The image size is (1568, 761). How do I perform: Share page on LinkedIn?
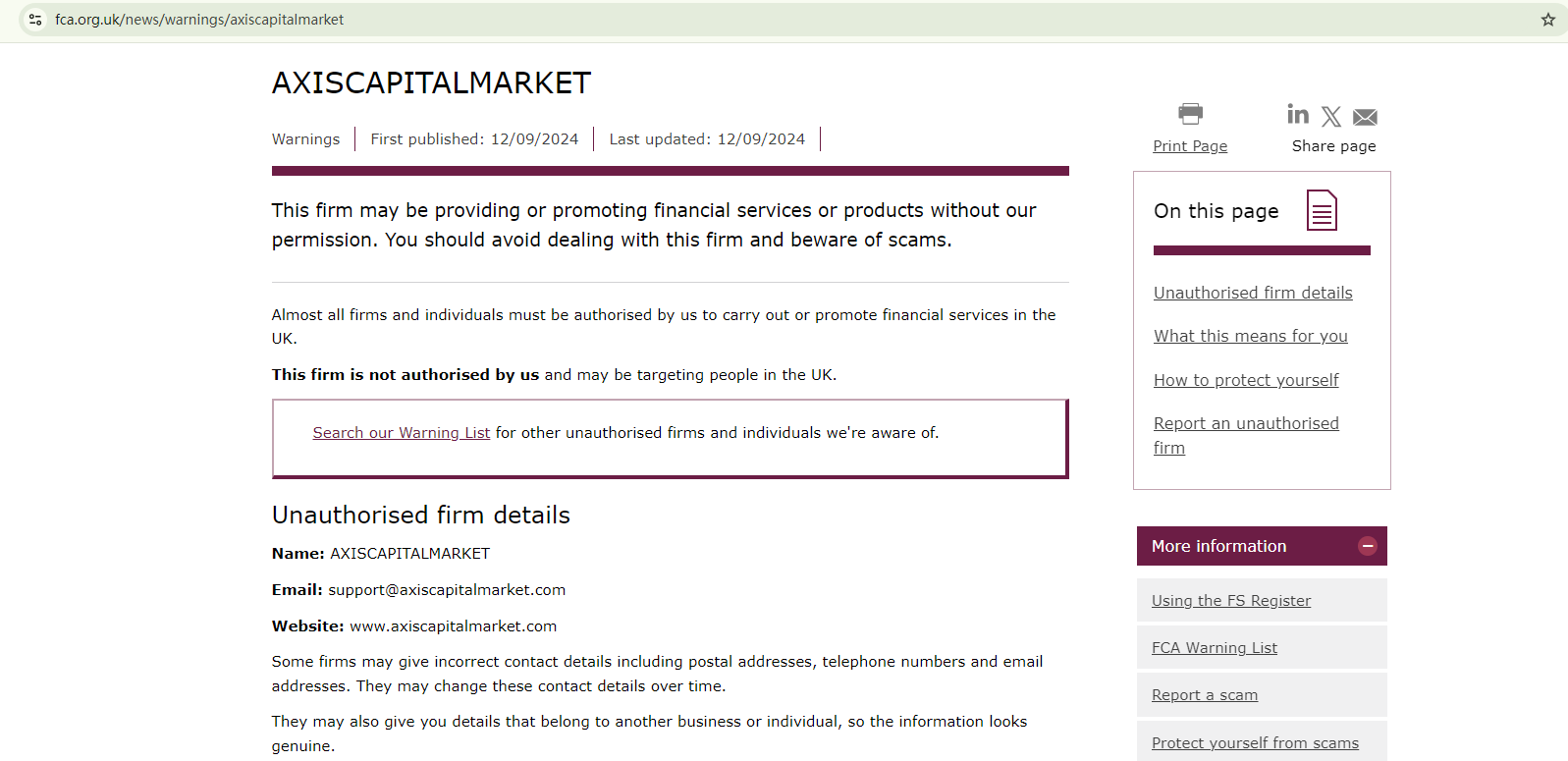[1298, 115]
